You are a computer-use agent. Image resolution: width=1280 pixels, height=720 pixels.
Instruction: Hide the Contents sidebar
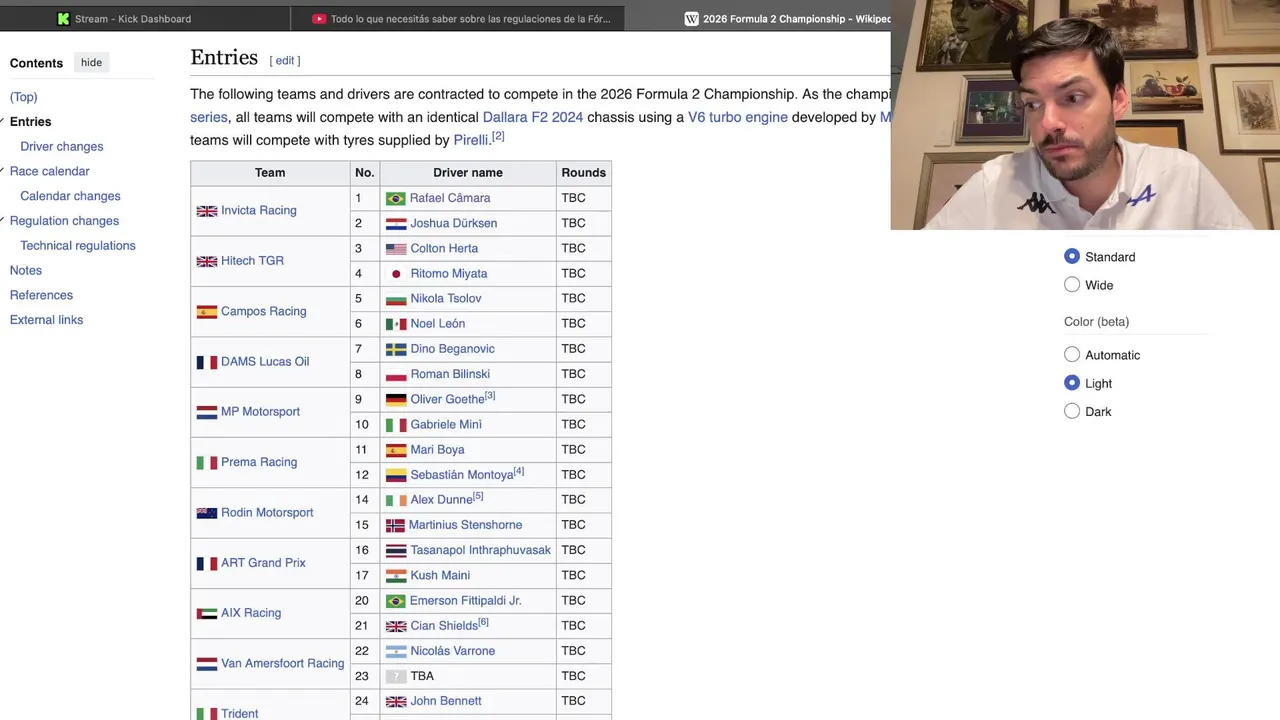tap(91, 62)
